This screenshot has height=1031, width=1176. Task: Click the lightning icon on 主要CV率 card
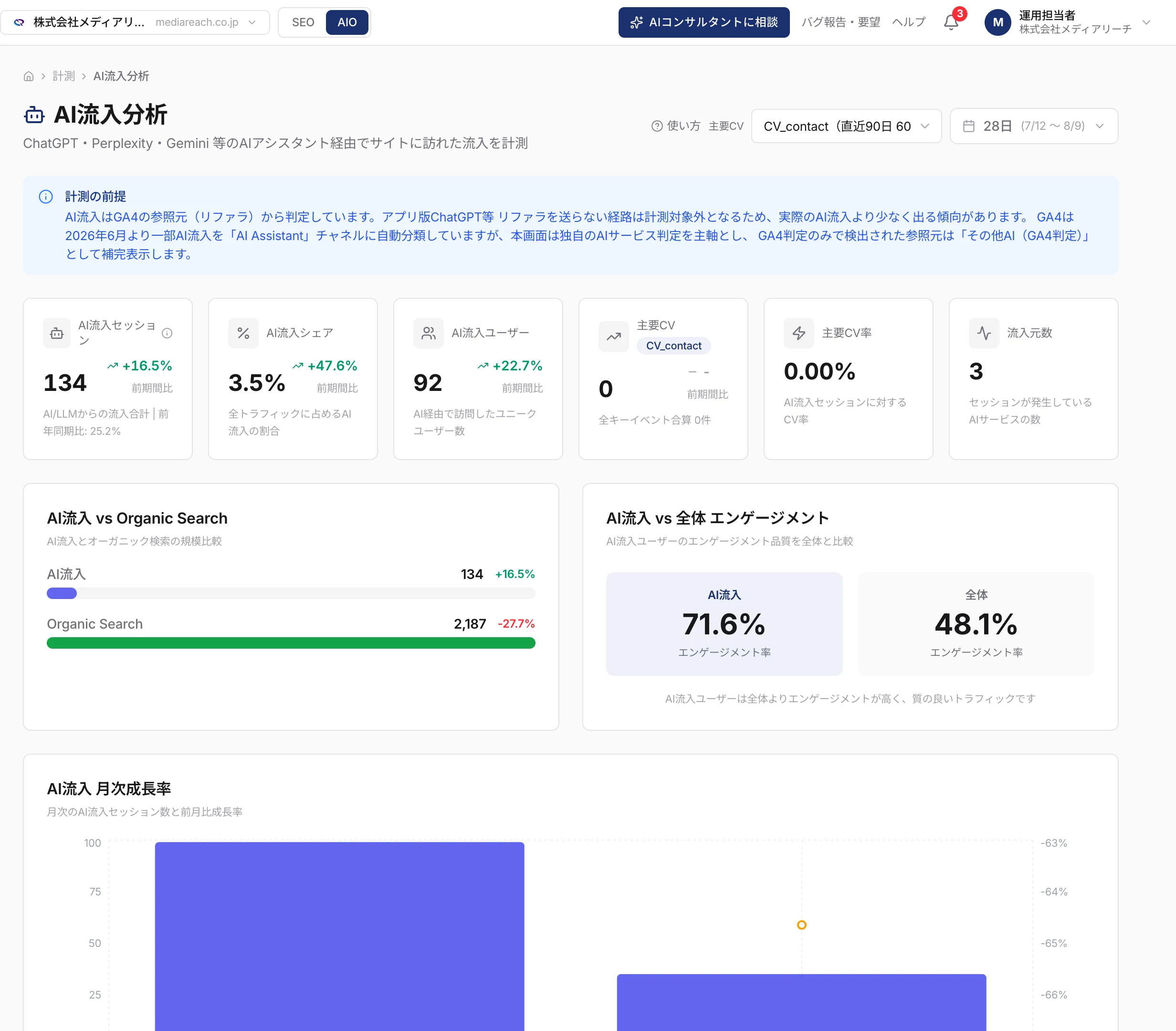point(799,333)
